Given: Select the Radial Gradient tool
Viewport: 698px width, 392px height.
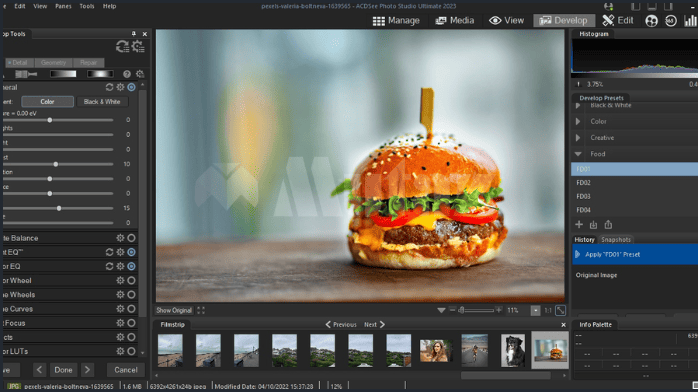Looking at the screenshot, I should 100,74.
